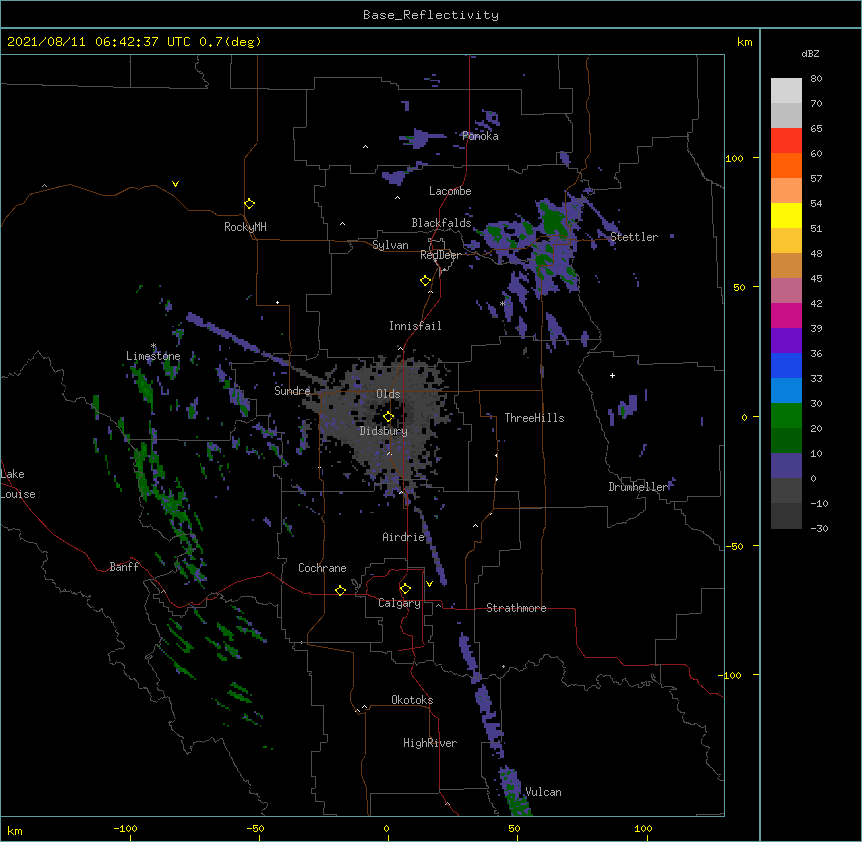Pick the green 30-20 dBZ legend swatch
This screenshot has width=862, height=842.
pyautogui.click(x=786, y=416)
